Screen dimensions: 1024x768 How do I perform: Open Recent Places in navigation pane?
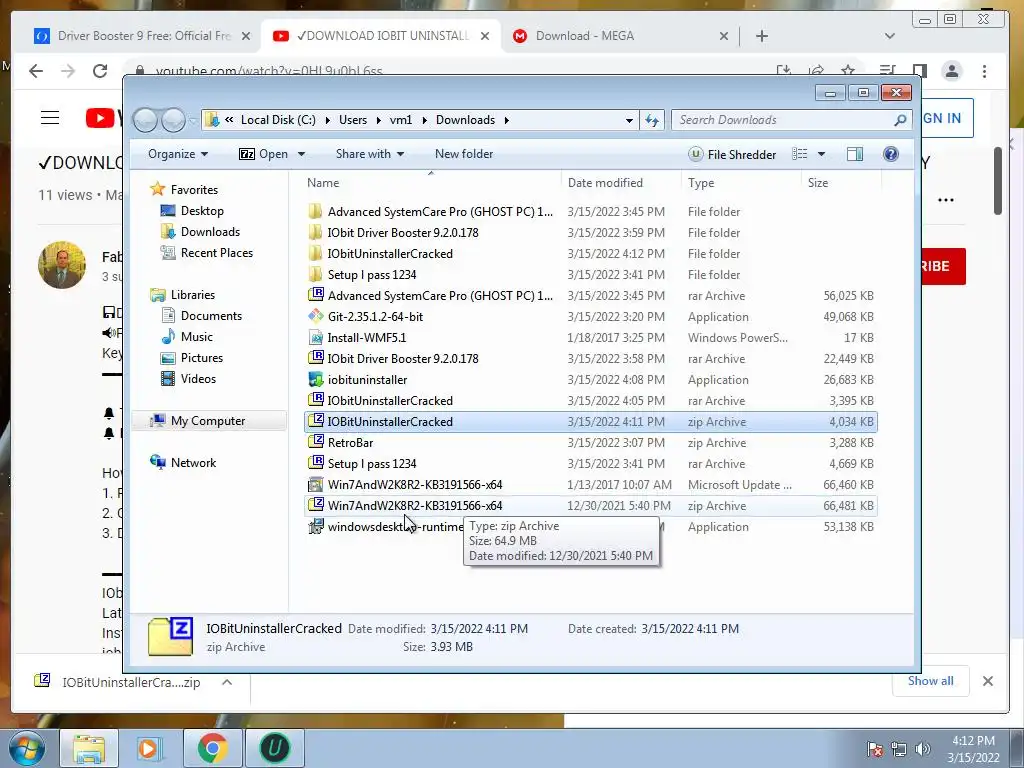click(x=216, y=253)
